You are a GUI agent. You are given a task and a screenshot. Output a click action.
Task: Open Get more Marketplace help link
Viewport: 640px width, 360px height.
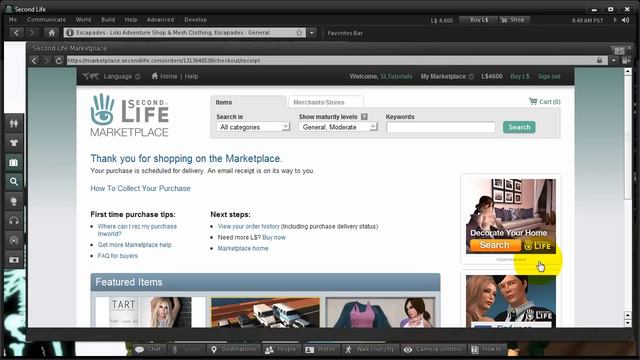pyautogui.click(x=134, y=245)
